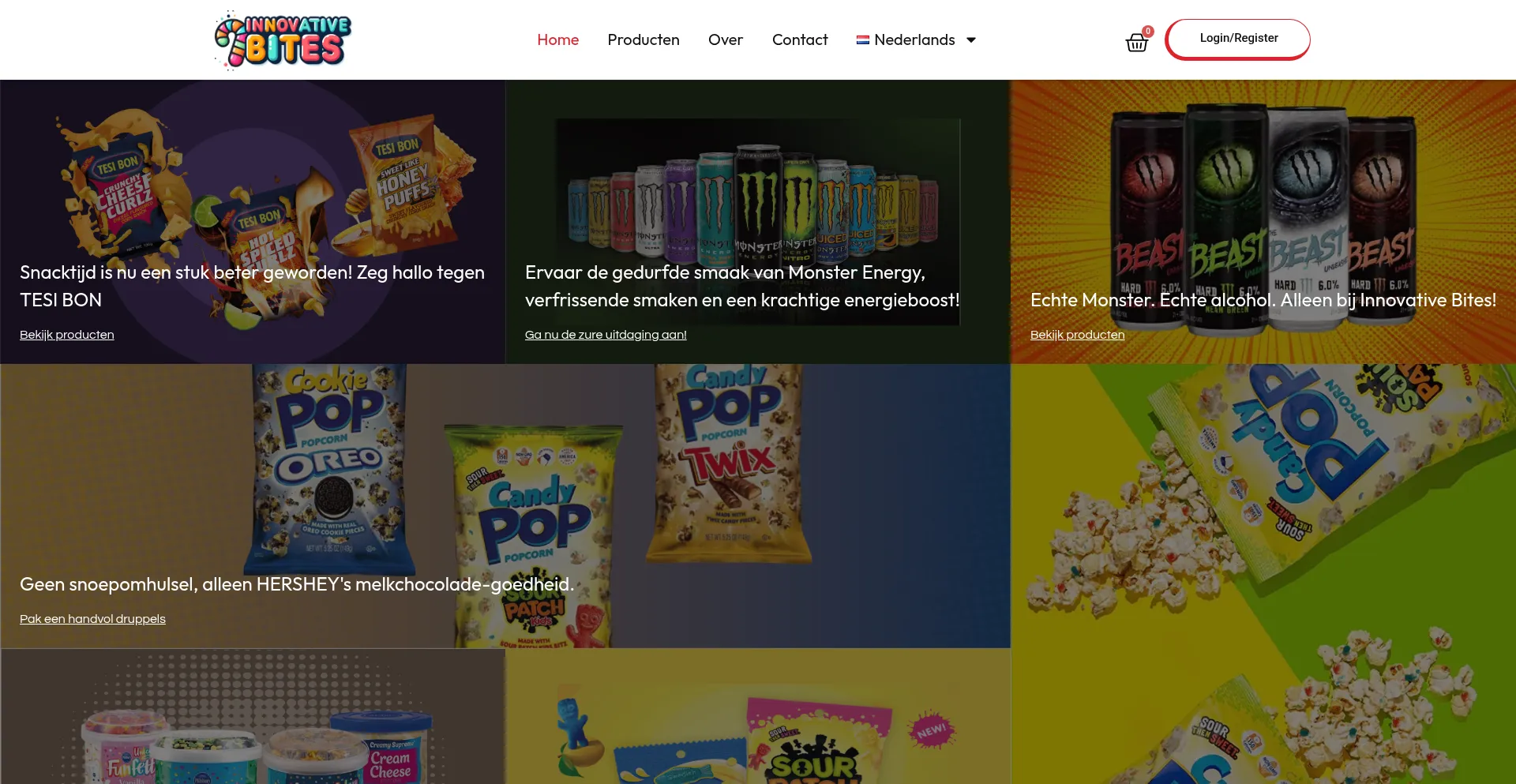The image size is (1516, 784).
Task: Click the Dutch flag icon in the navigation
Action: point(863,39)
